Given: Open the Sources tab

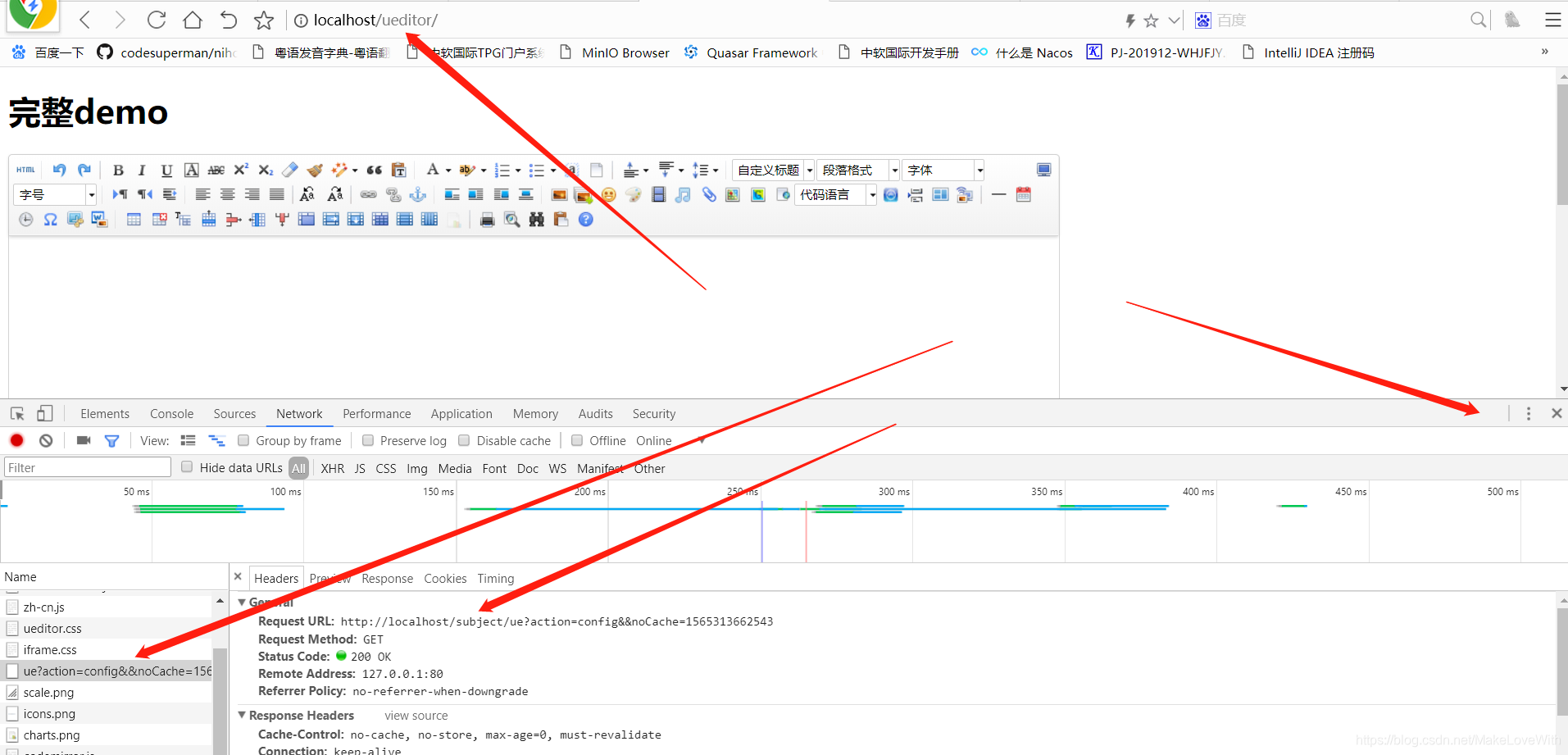Looking at the screenshot, I should [x=234, y=414].
